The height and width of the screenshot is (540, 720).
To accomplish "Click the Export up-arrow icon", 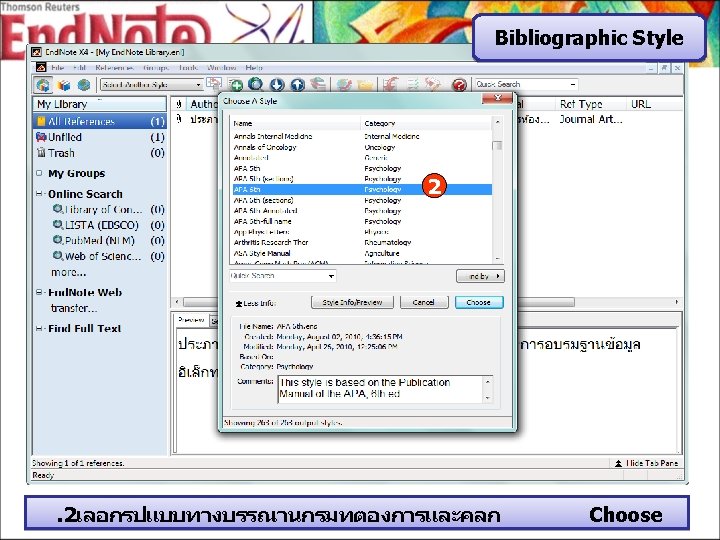I will point(298,85).
